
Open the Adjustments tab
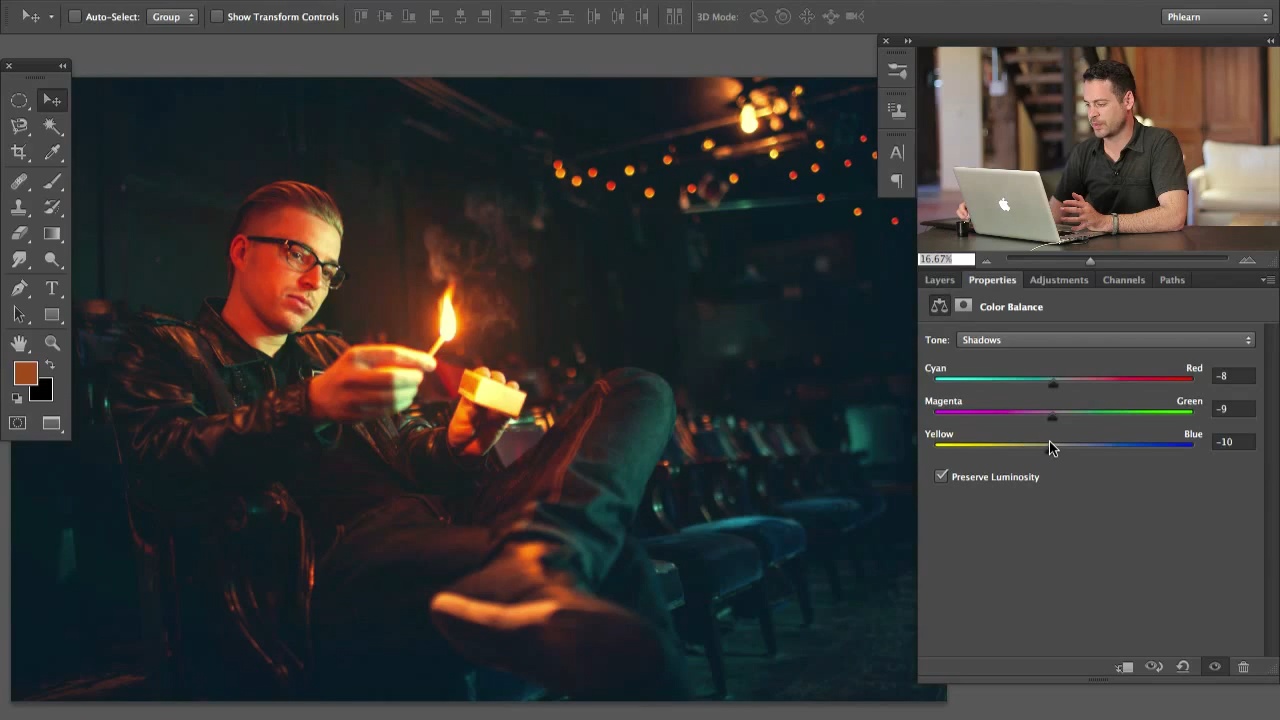click(x=1058, y=280)
